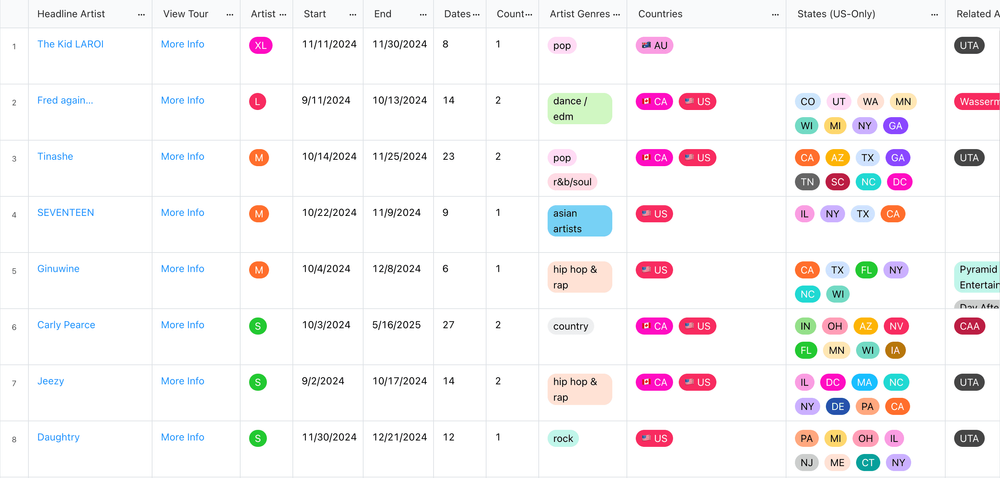This screenshot has width=1000, height=478.
Task: Select the asian artists genre tag
Action: click(580, 221)
